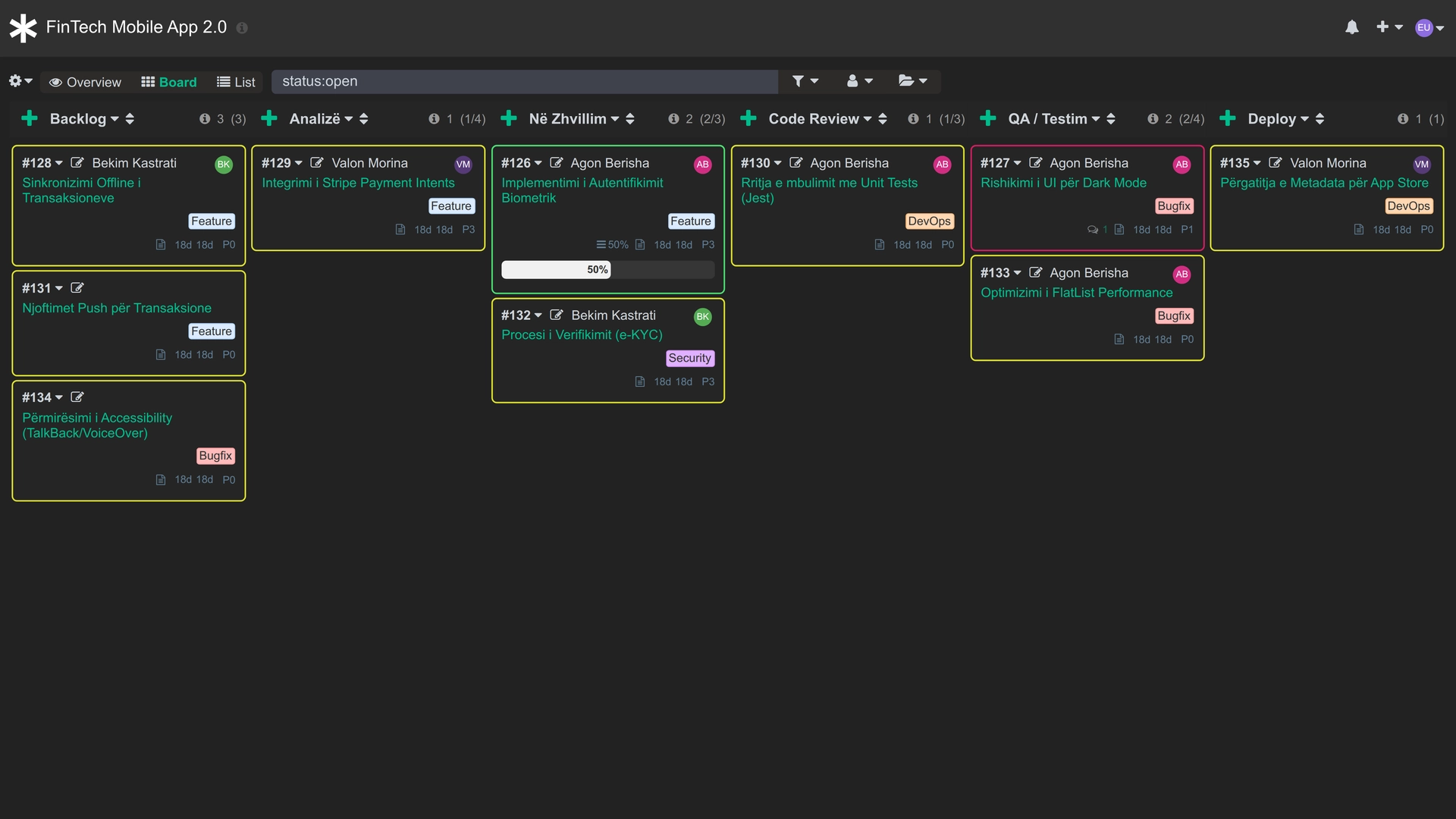Screen dimensions: 1456x819
Task: Click Agon Berisha's AB avatar on card #130
Action: click(x=943, y=164)
